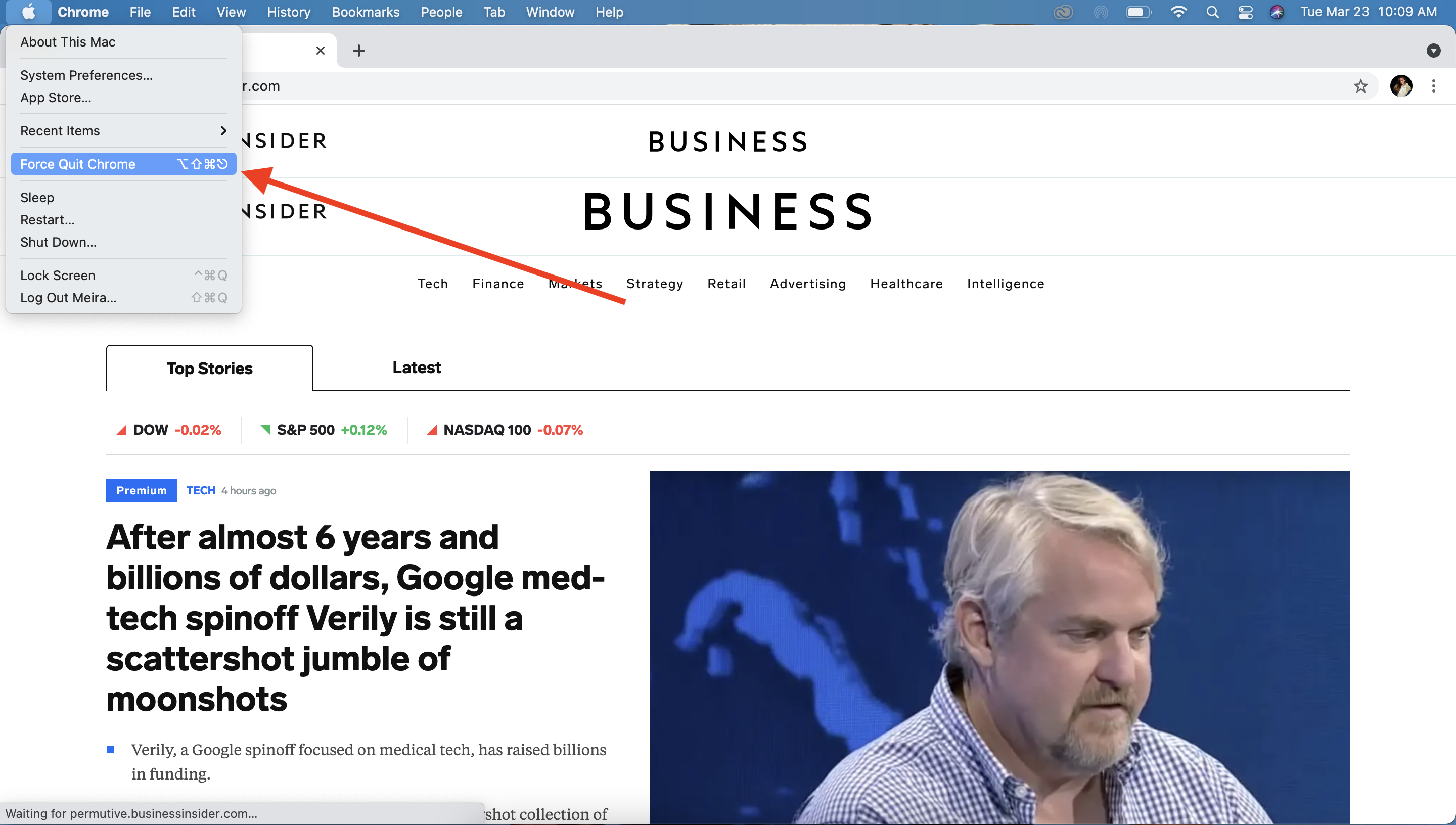Go to the Advertising section
Image resolution: width=1456 pixels, height=825 pixels.
[x=808, y=284]
